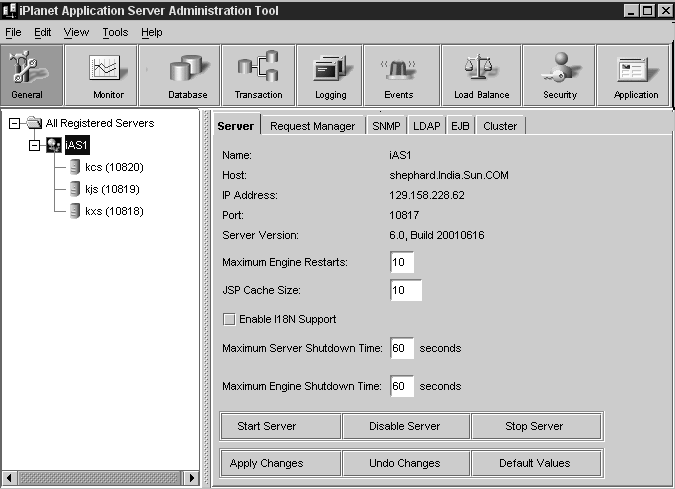Screen dimensions: 675x489
Task: Select the Server tab
Action: (x=236, y=126)
